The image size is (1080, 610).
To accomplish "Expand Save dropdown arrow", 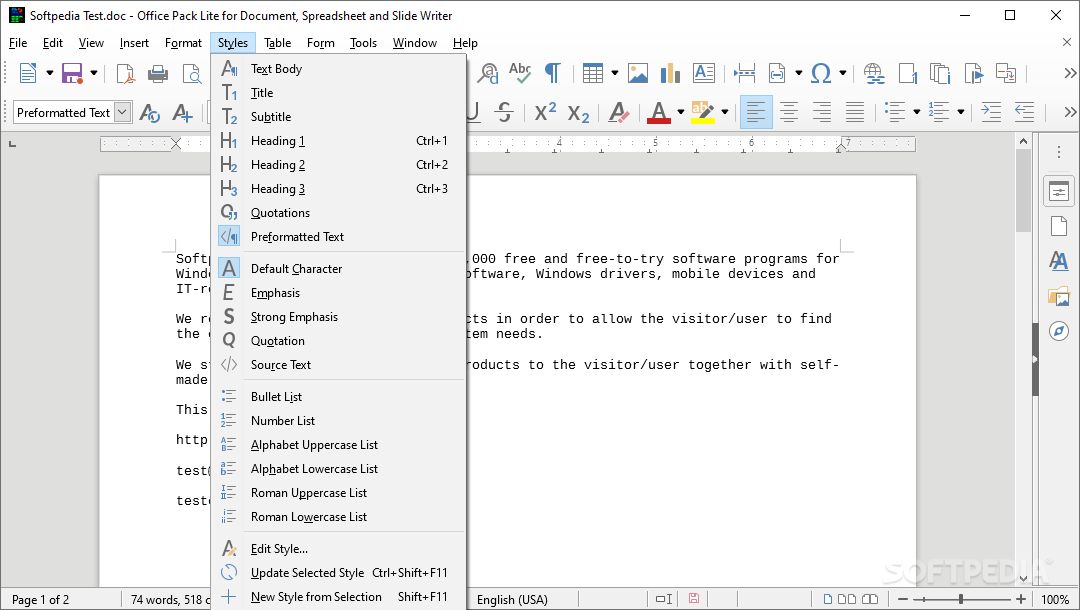I will pos(94,73).
